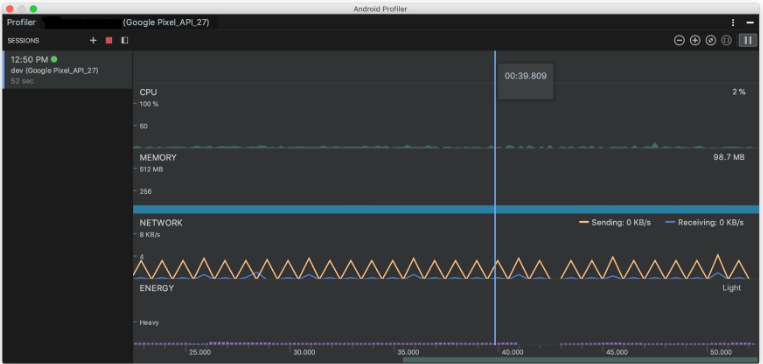Click the 30.000 time axis label
This screenshot has height=364, width=763.
[304, 352]
